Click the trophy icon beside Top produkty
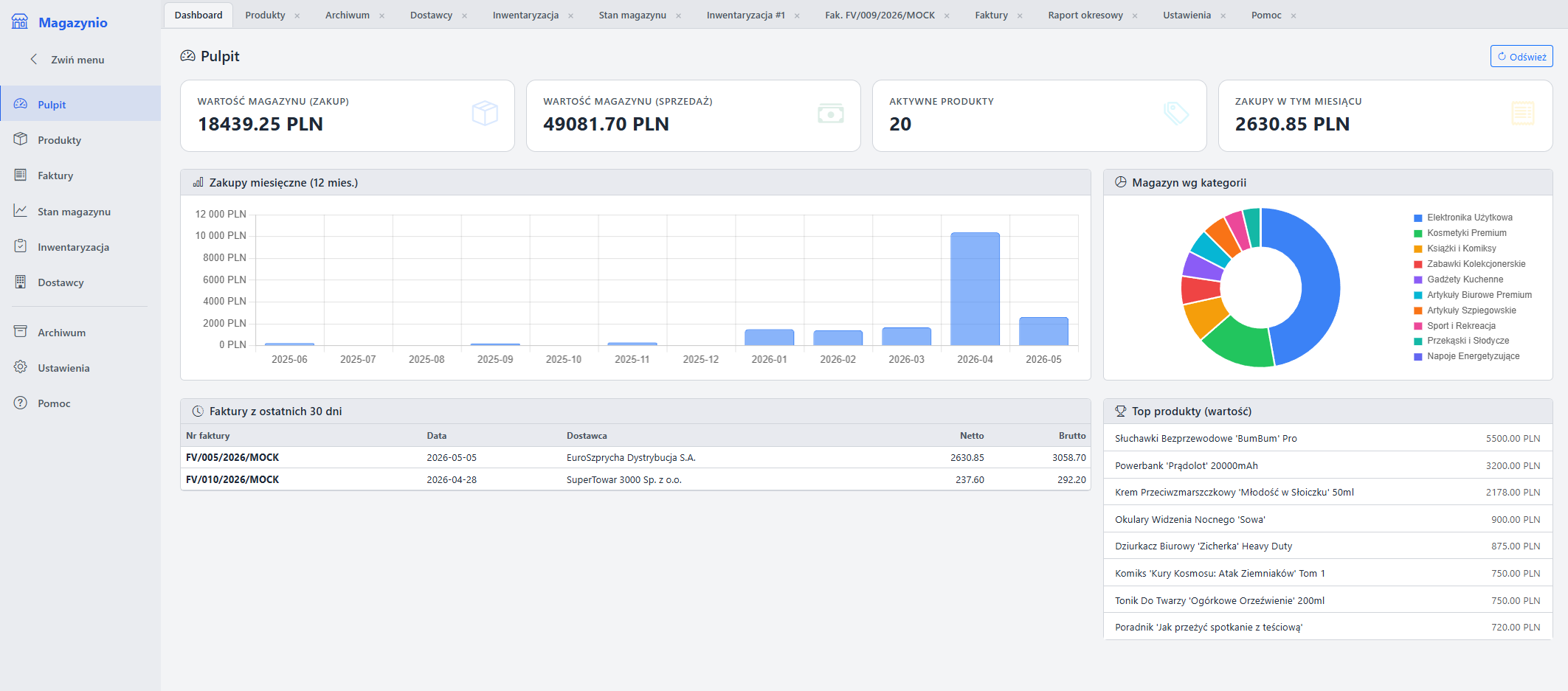 point(1120,411)
